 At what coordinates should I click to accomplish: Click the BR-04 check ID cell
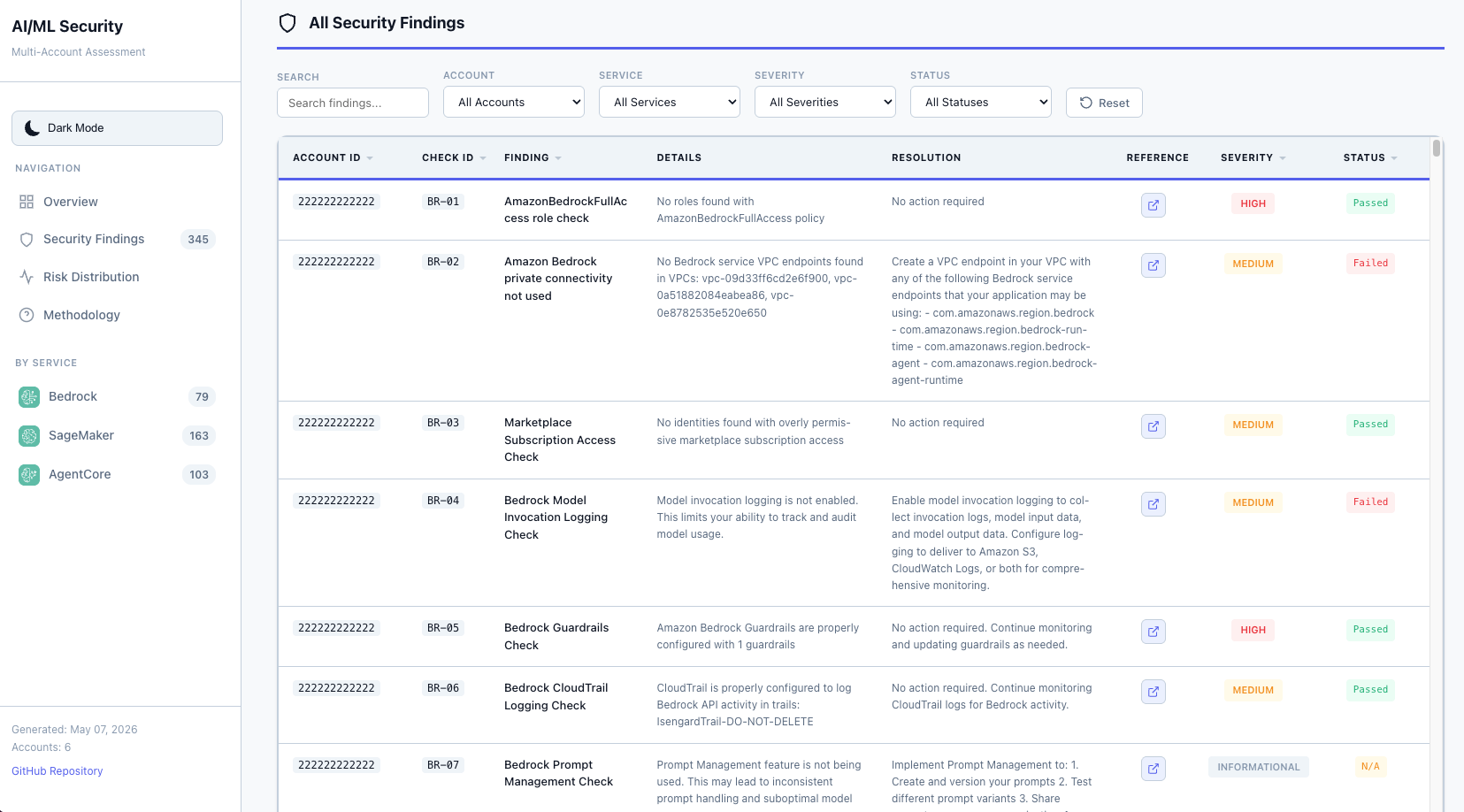pos(443,501)
